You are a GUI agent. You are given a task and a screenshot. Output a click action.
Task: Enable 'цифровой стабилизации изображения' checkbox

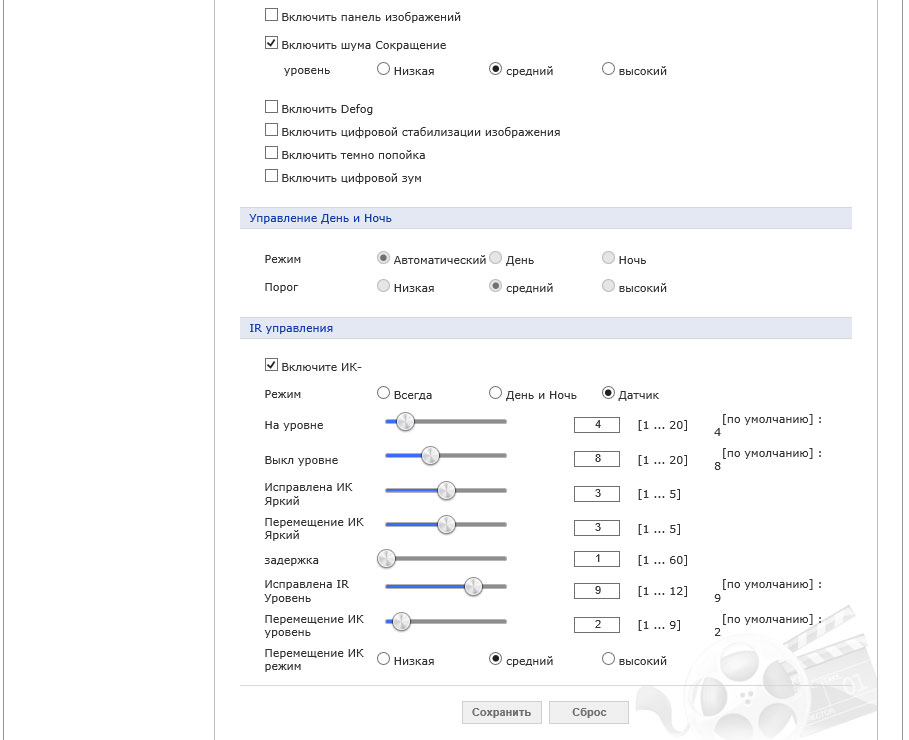pos(271,131)
